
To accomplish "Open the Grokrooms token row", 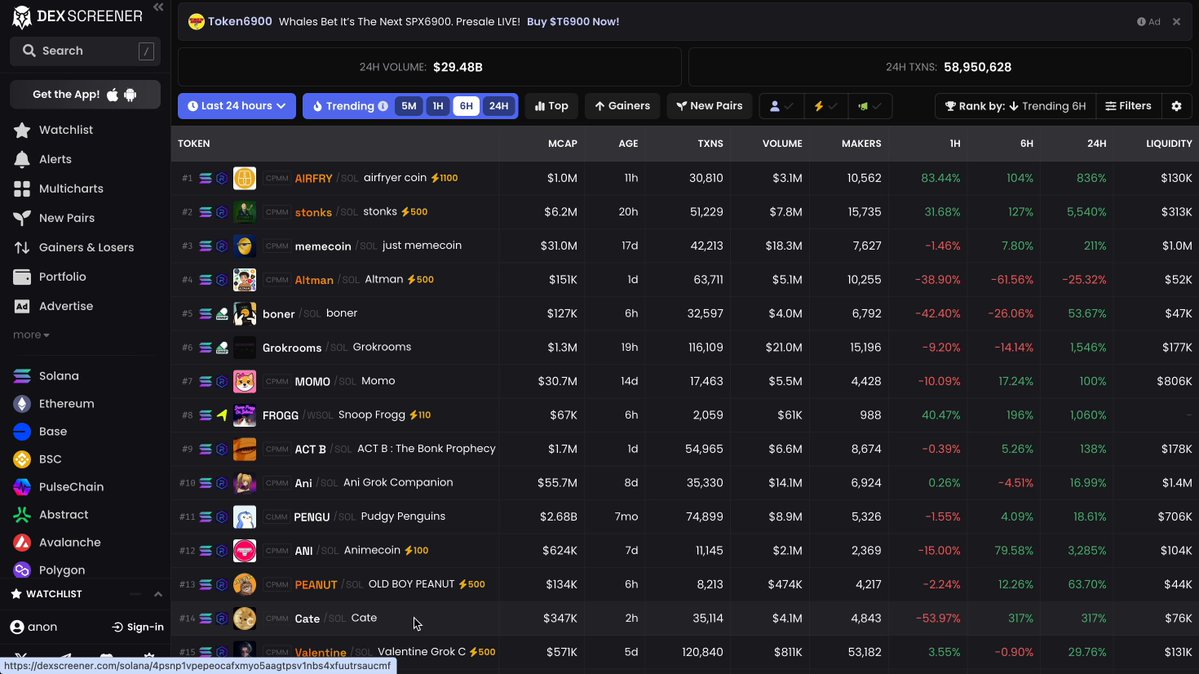I will [685, 347].
